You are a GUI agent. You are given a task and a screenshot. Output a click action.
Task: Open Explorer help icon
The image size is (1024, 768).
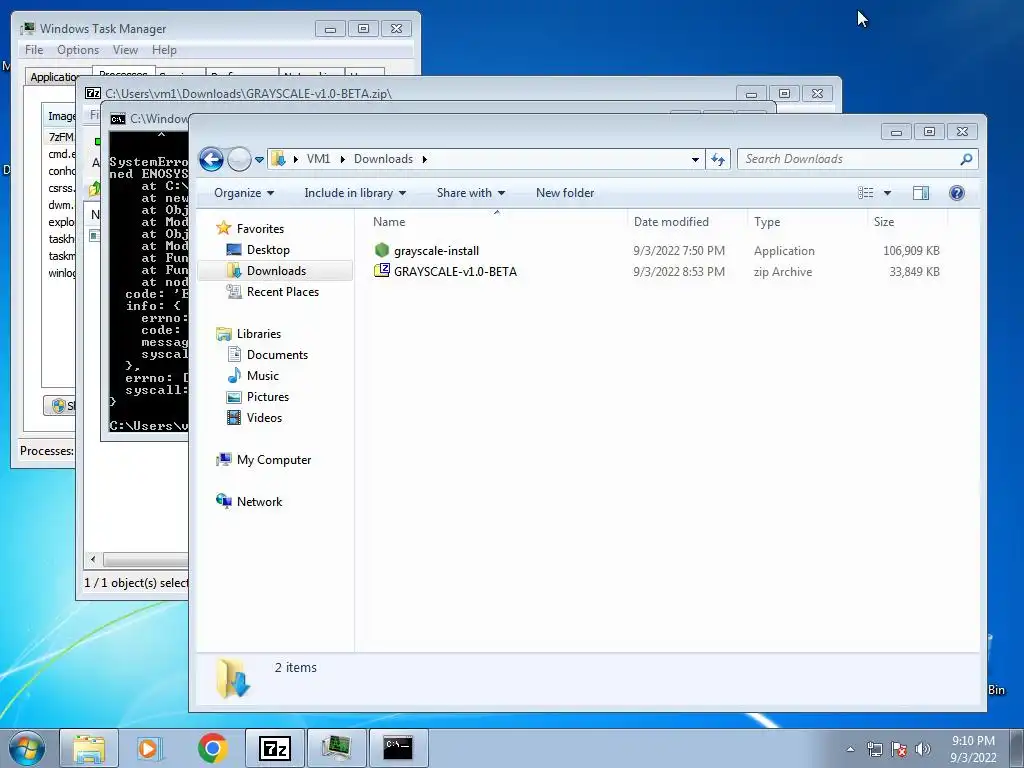click(x=957, y=193)
